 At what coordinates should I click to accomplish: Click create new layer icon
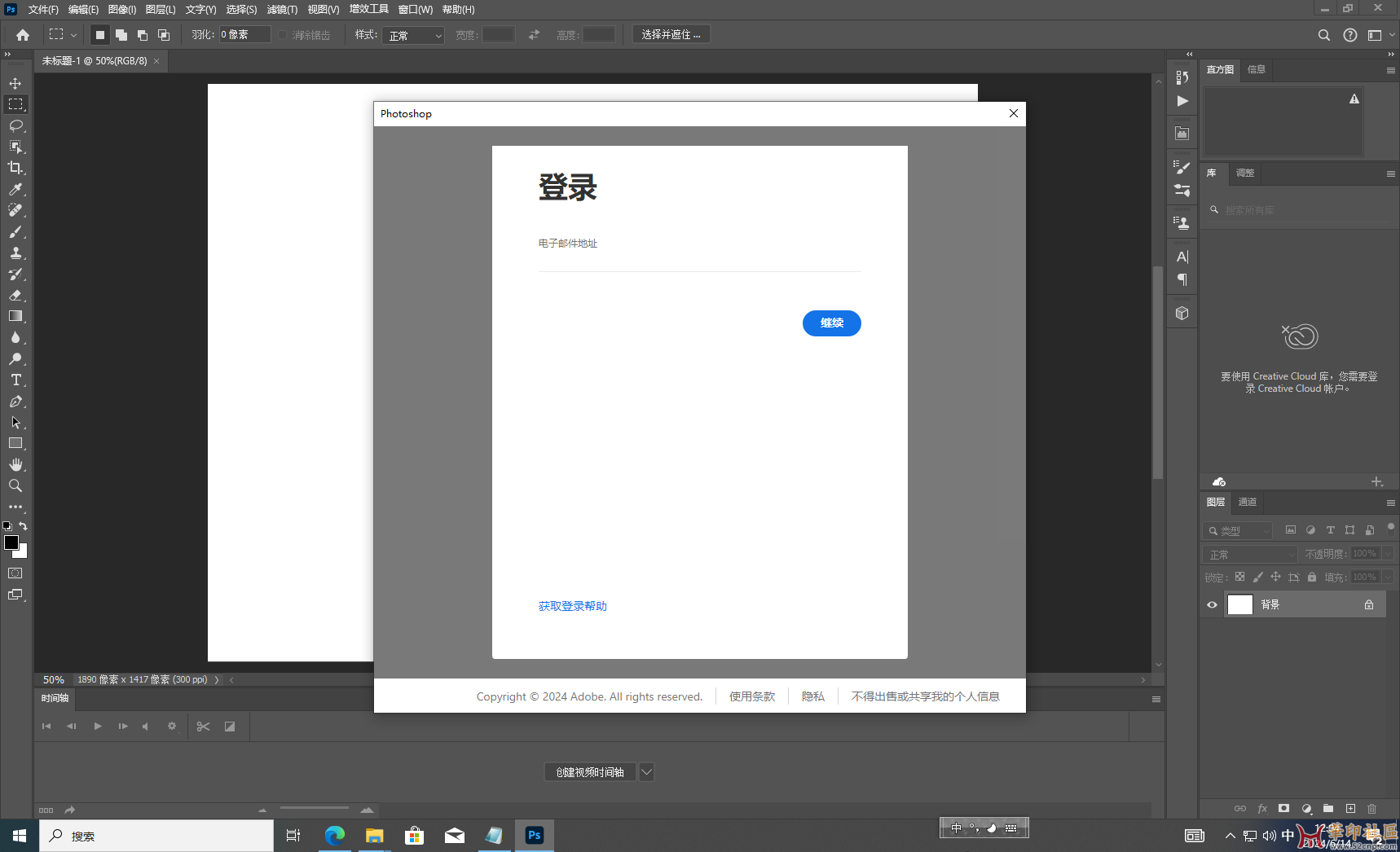pyautogui.click(x=1350, y=808)
